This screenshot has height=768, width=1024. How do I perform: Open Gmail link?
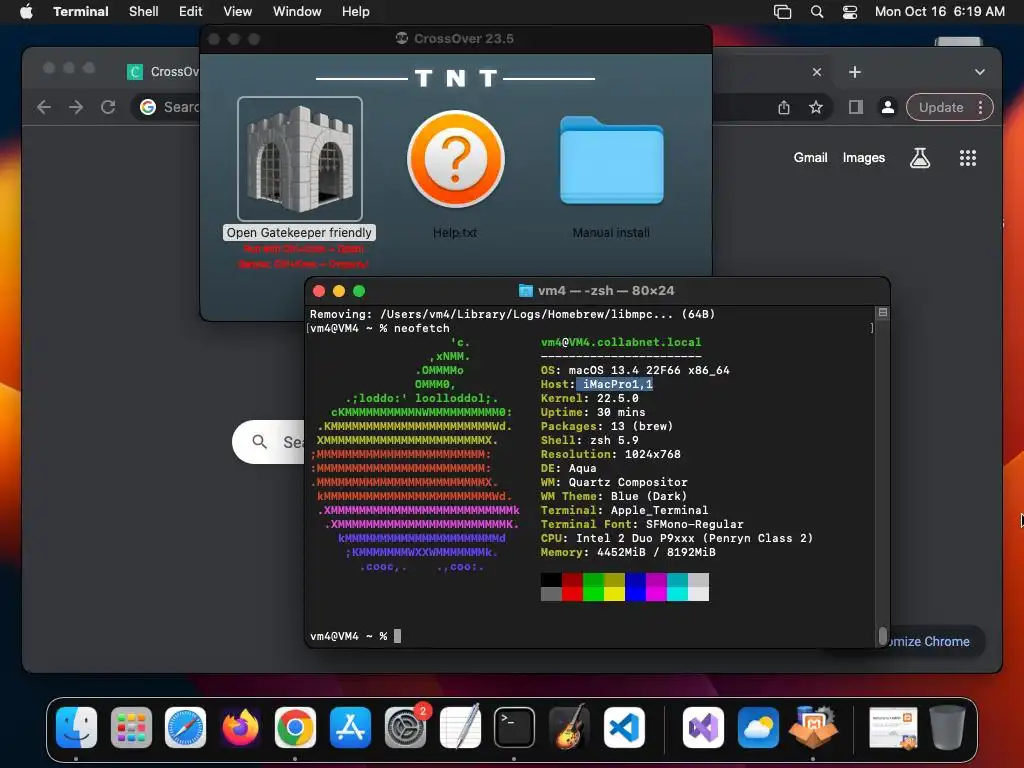click(x=810, y=157)
